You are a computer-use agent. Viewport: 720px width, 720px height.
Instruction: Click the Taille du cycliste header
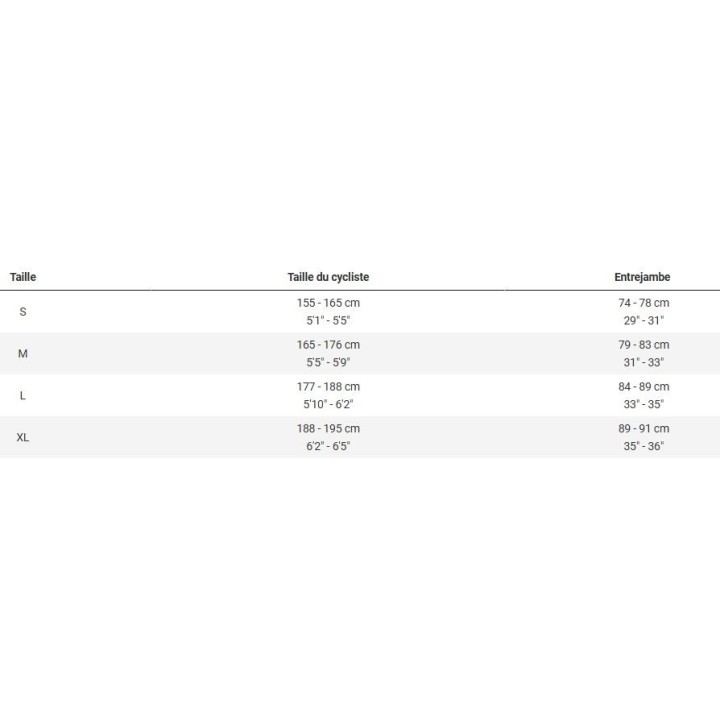pyautogui.click(x=328, y=277)
